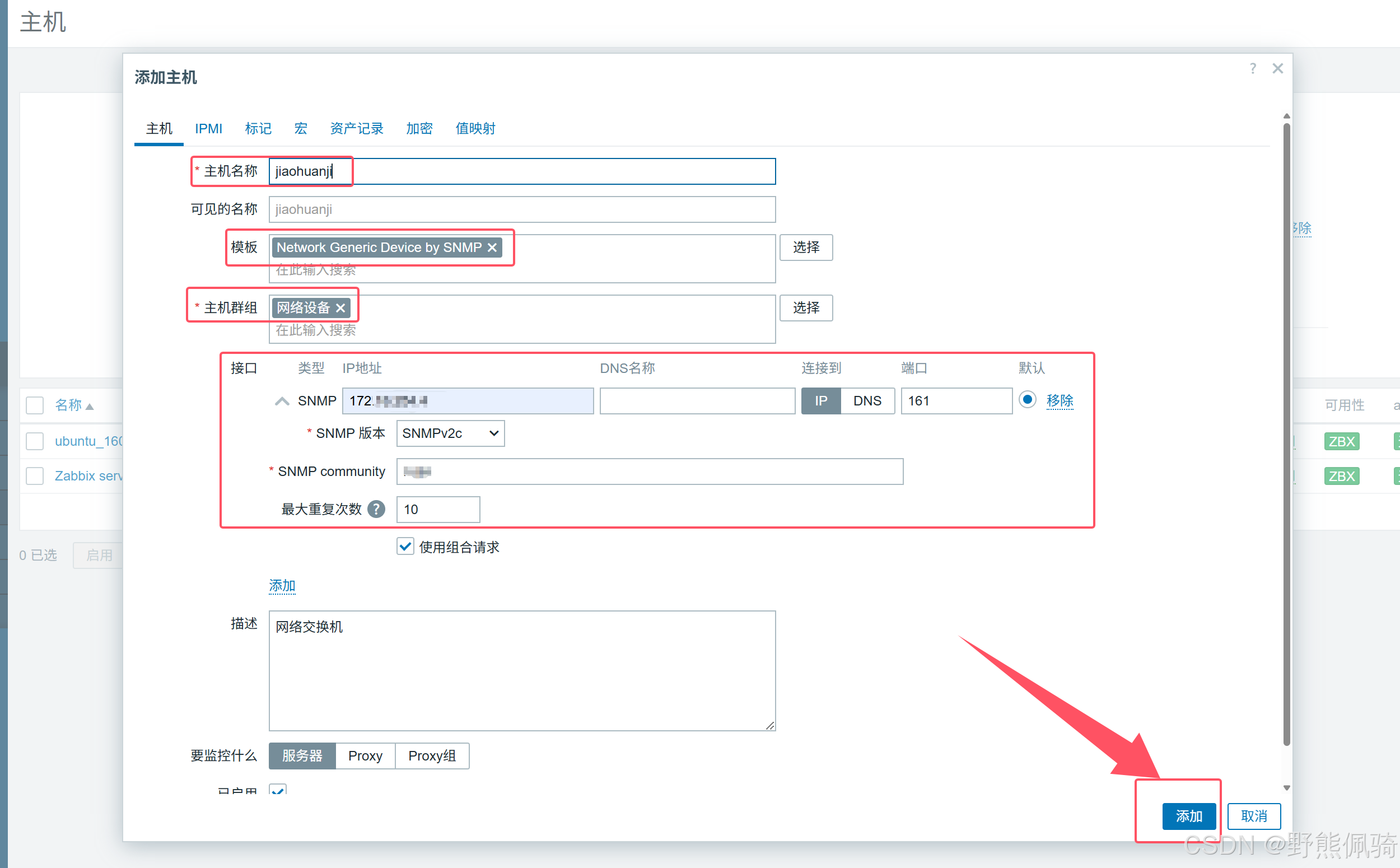
Task: Click help icon next to 最大重复次数
Action: click(376, 509)
